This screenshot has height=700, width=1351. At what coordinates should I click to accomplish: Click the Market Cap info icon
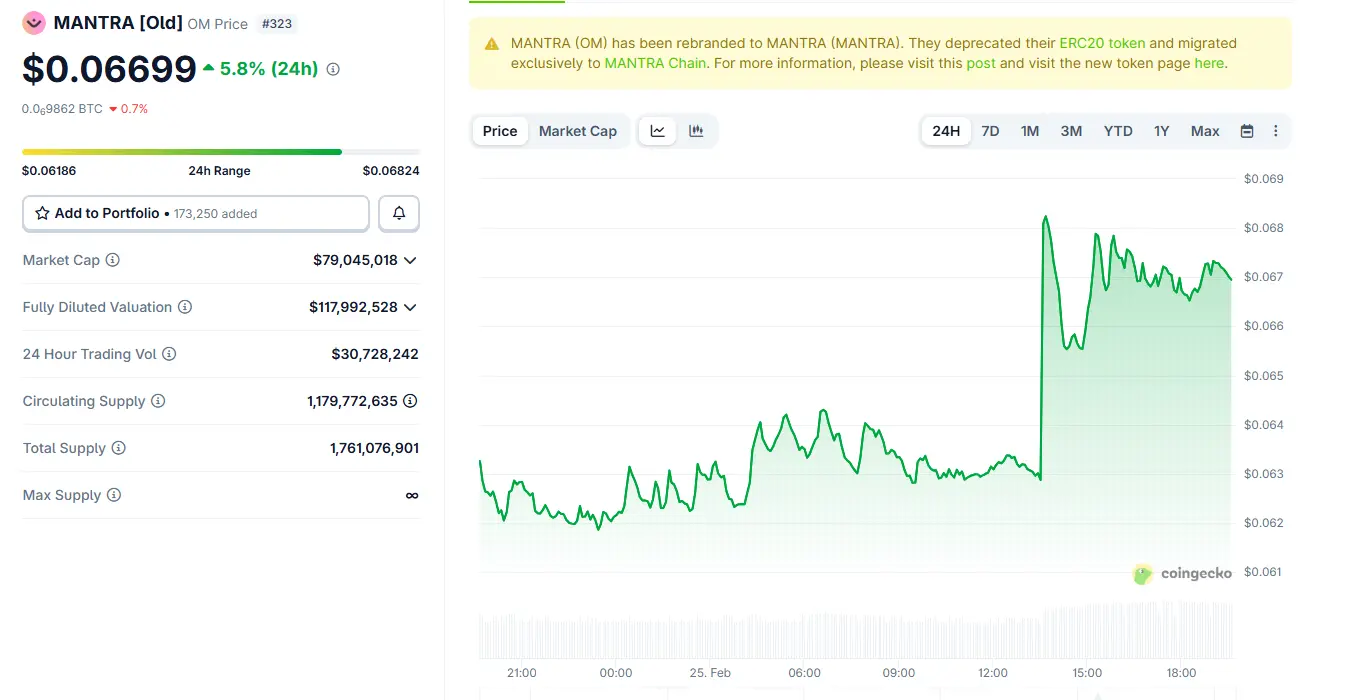pos(113,260)
